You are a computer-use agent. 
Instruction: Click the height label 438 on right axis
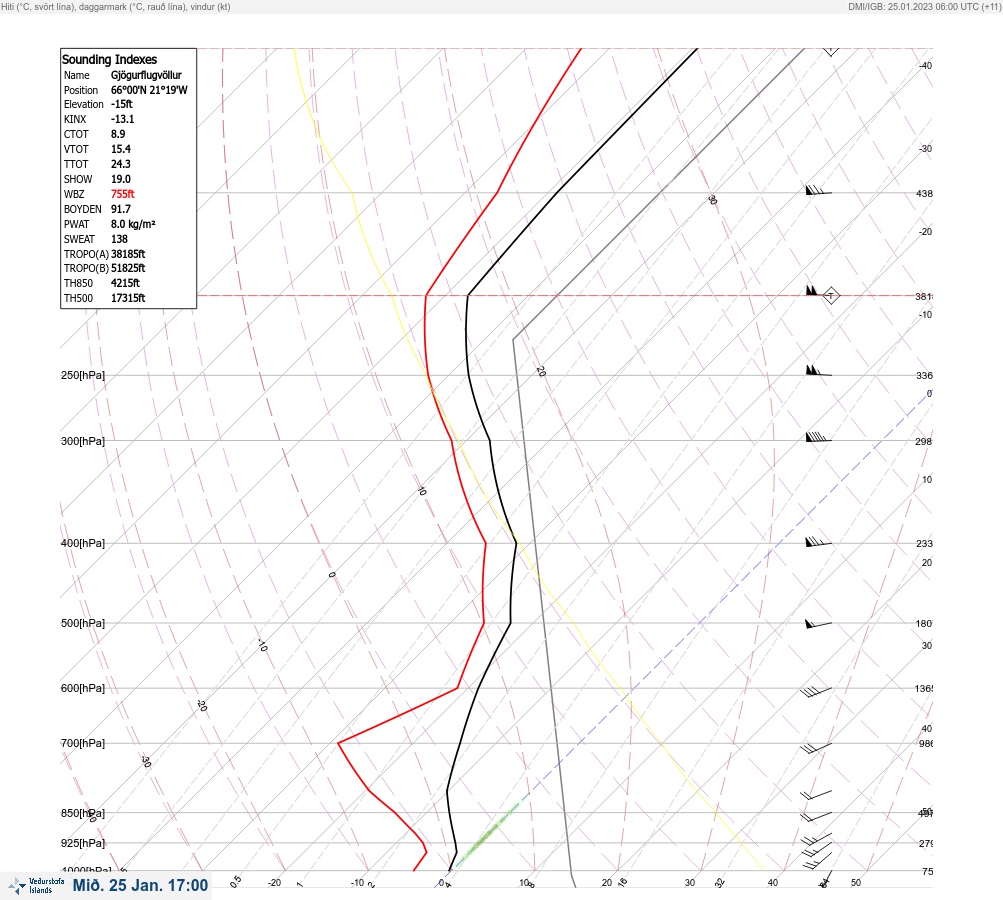click(924, 193)
